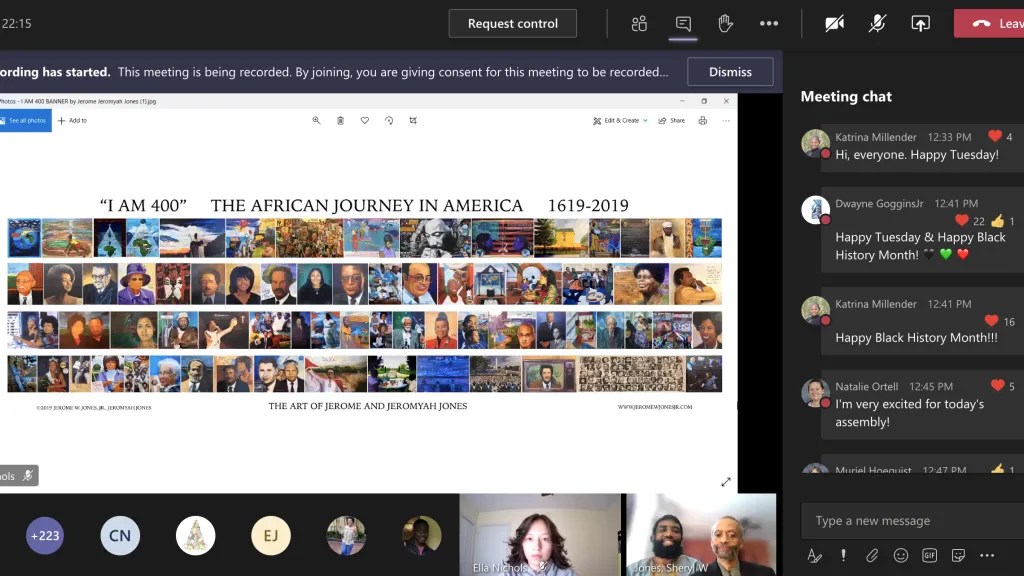Expand shared screen to full view
This screenshot has width=1024, height=576.
726,482
